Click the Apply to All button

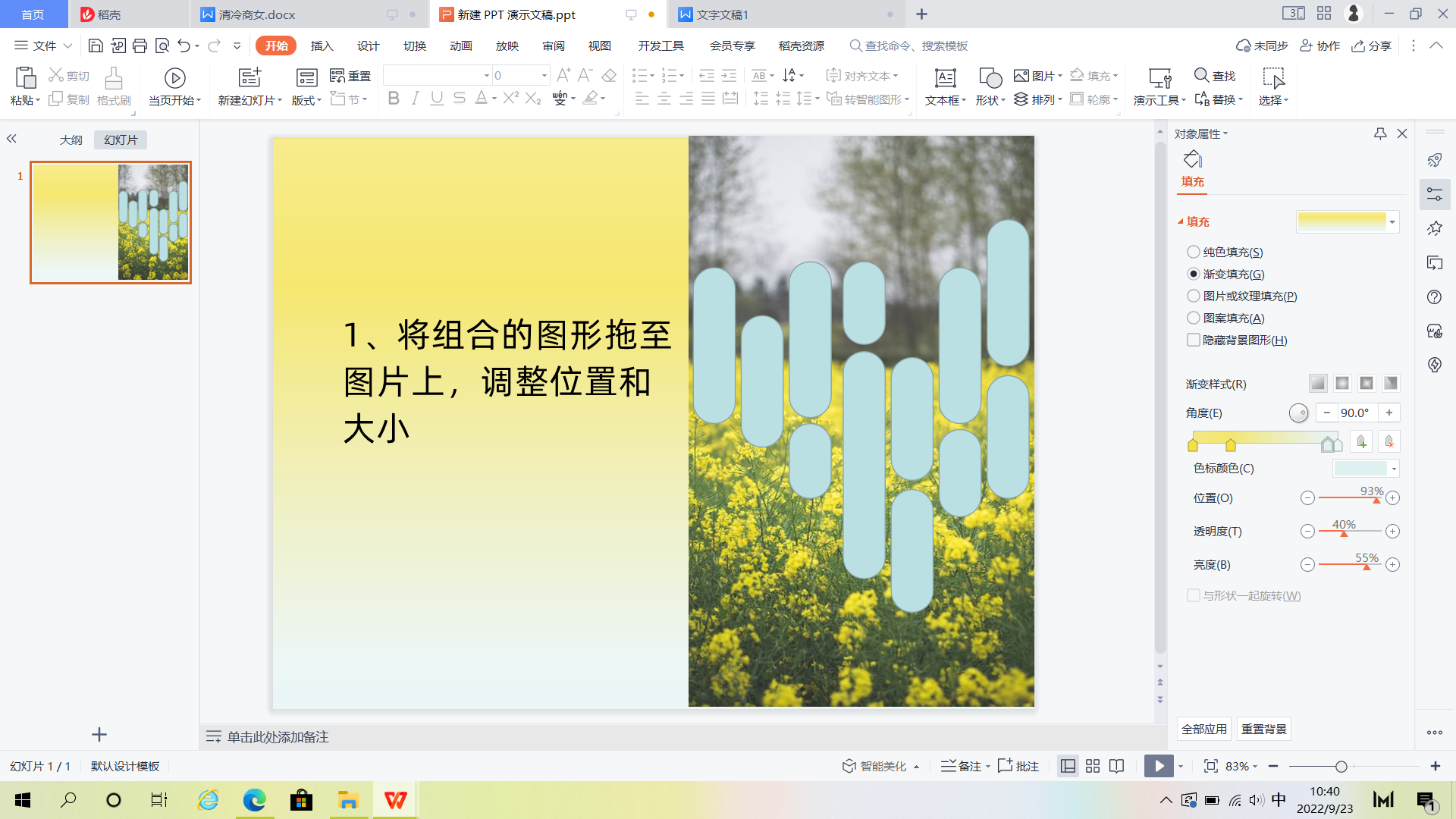[1203, 729]
